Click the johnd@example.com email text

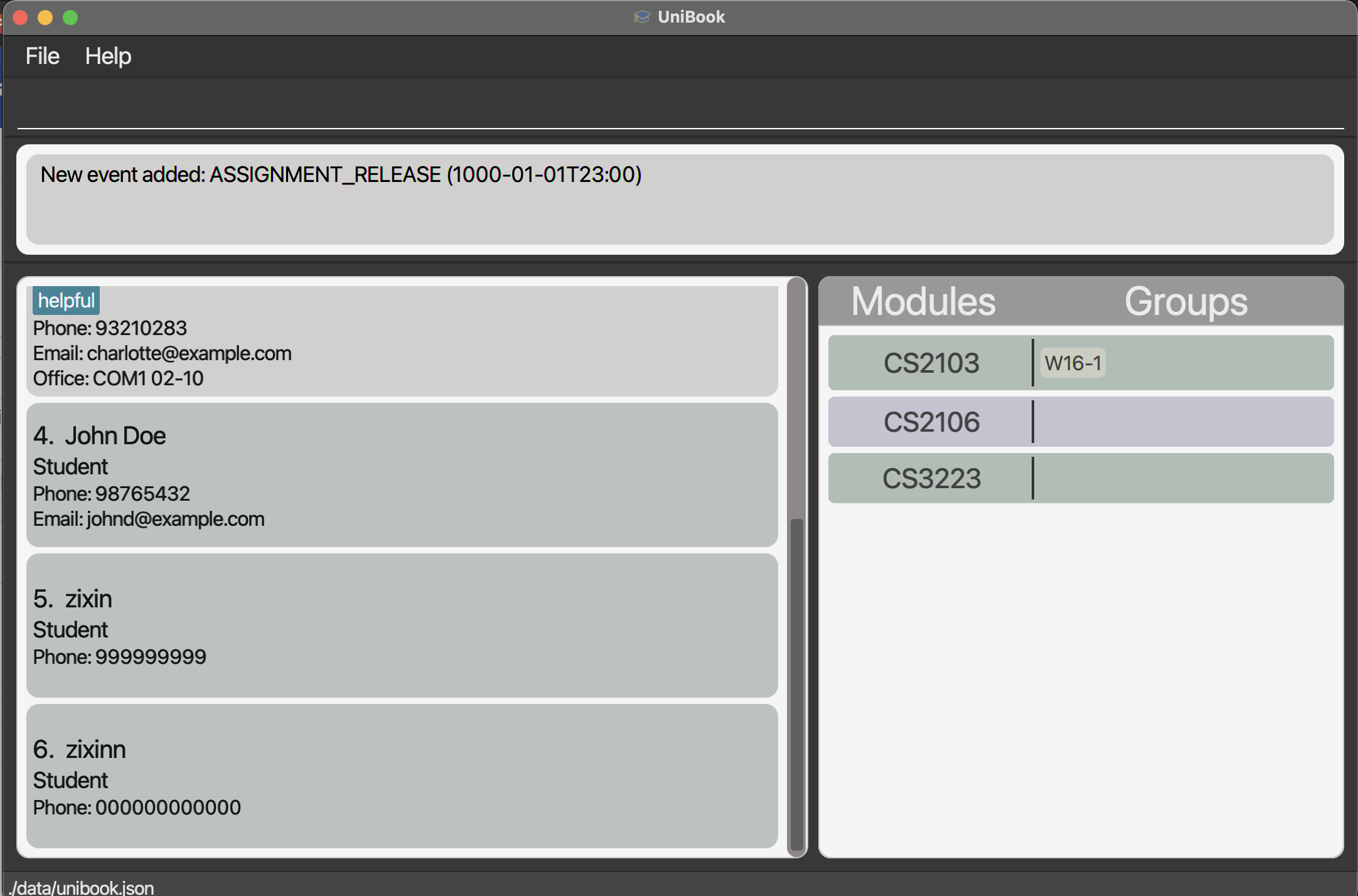[x=175, y=519]
